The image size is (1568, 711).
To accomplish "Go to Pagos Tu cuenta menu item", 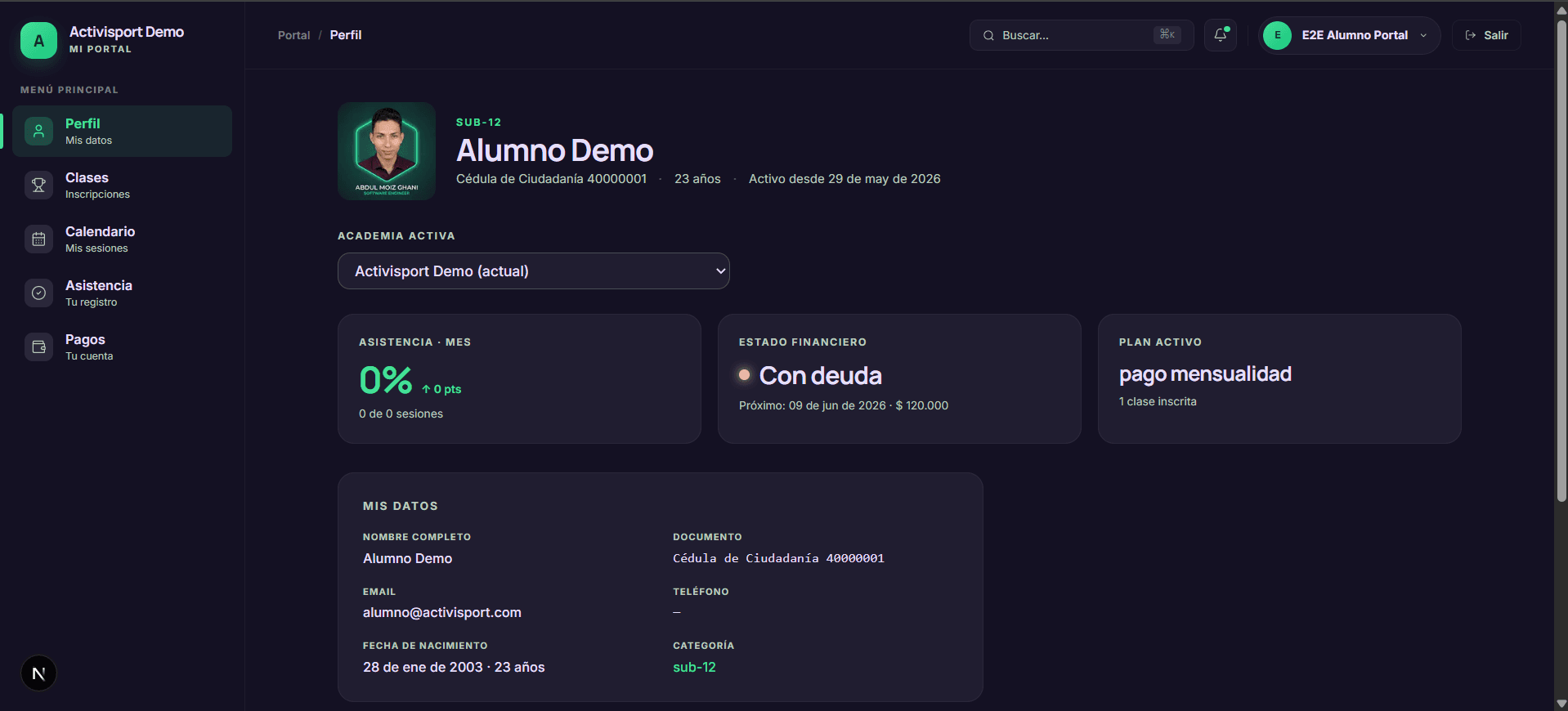I will point(122,347).
